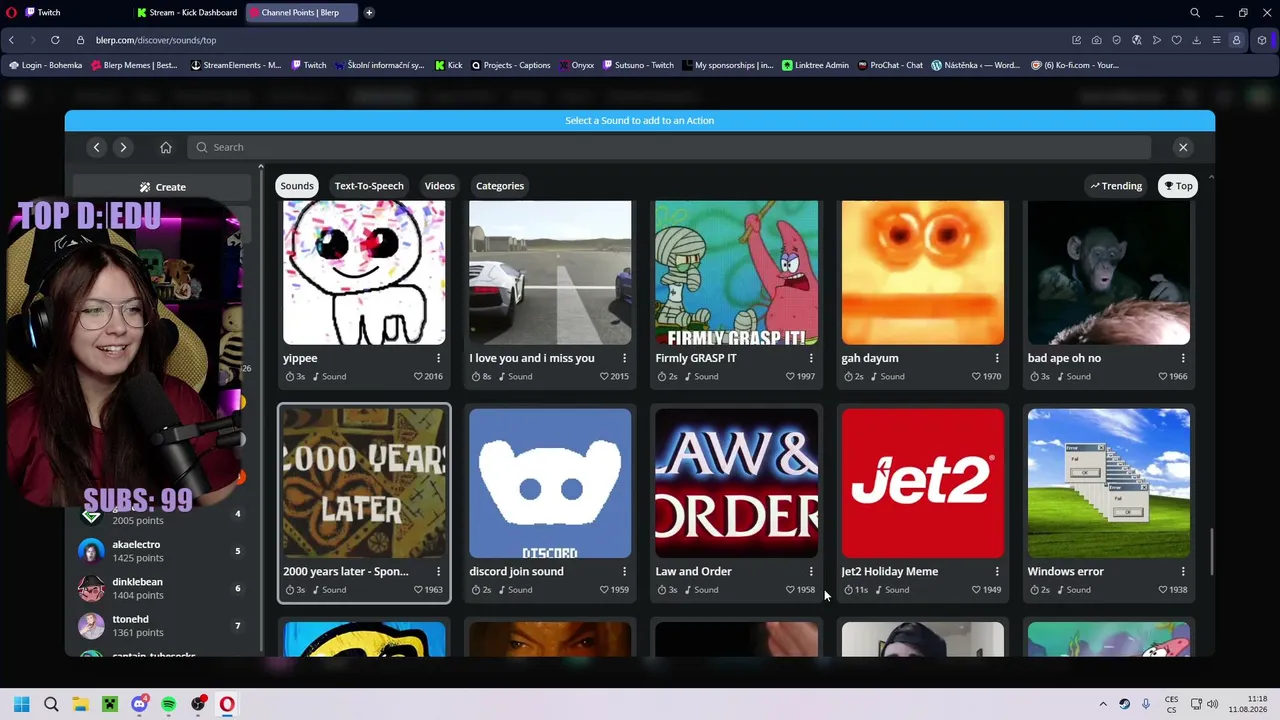
Task: Click the browser address bar URL
Action: point(156,40)
